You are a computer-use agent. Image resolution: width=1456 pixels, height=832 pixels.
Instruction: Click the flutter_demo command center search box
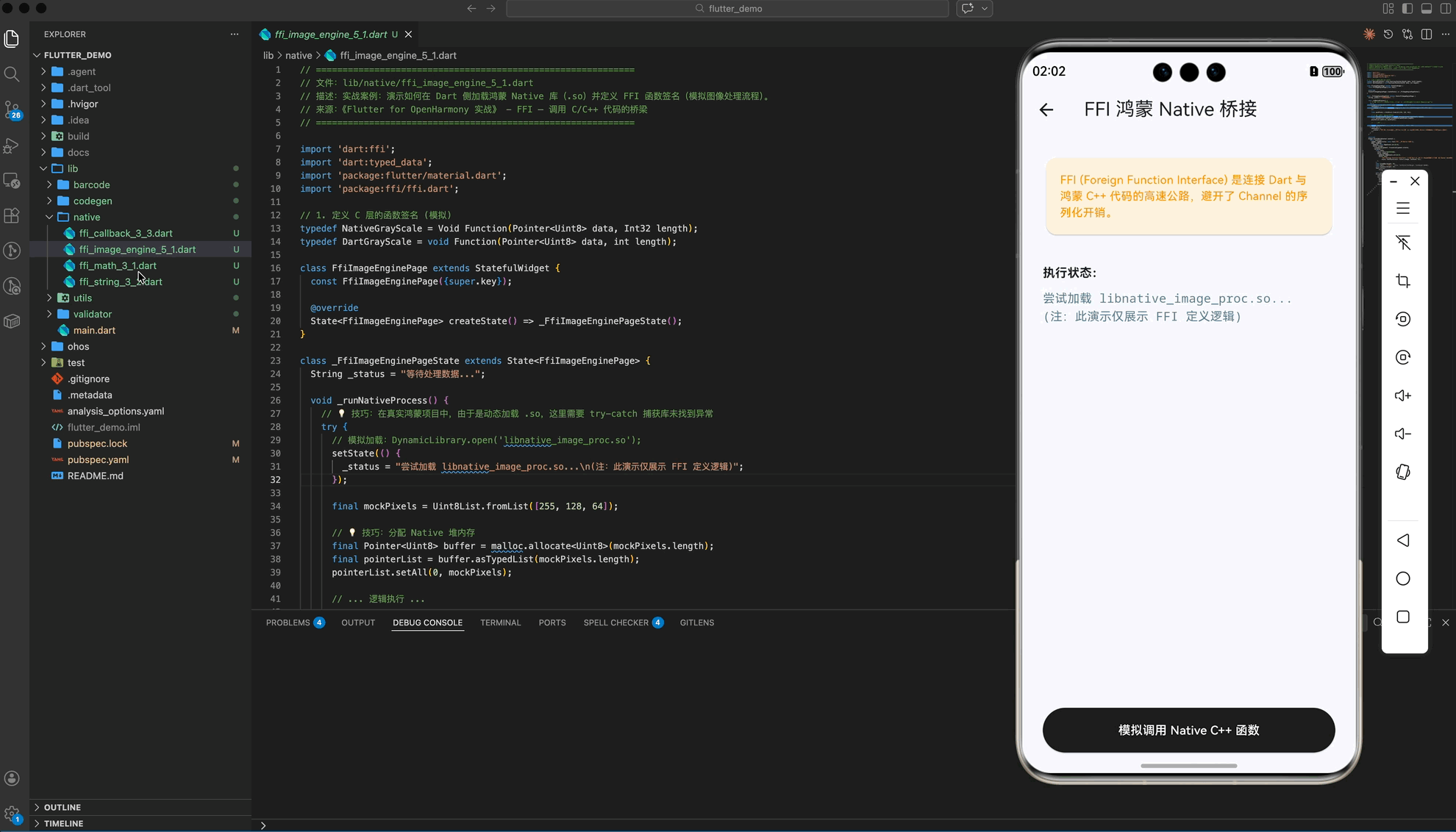(x=728, y=9)
